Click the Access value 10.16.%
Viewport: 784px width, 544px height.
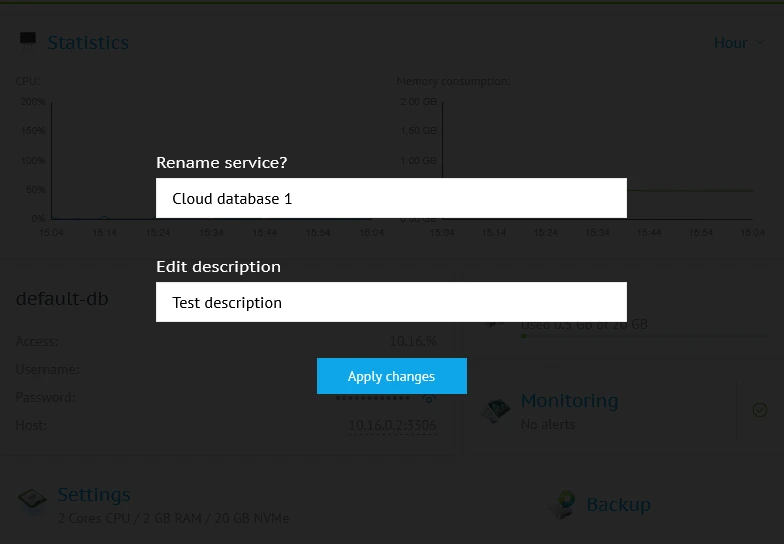point(412,342)
